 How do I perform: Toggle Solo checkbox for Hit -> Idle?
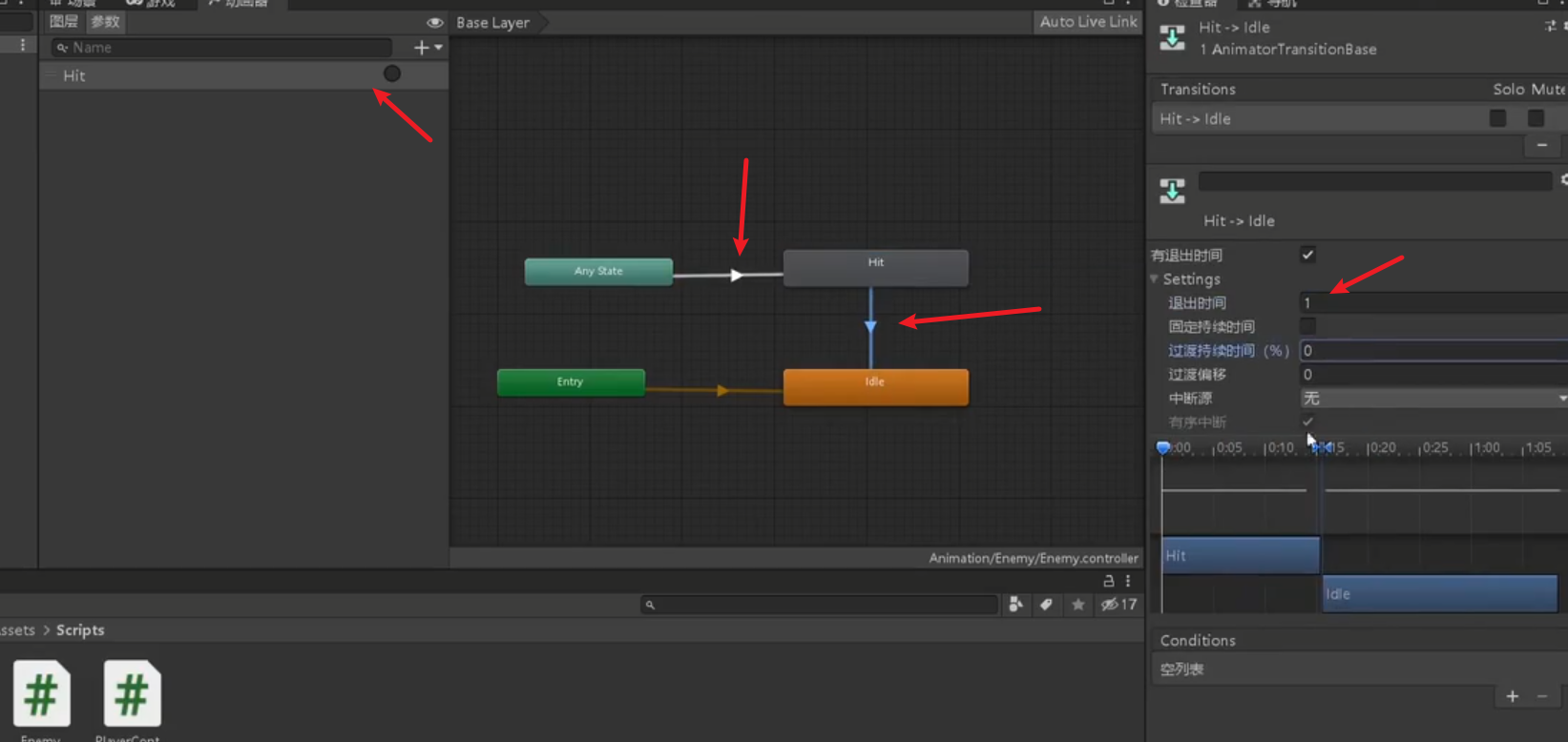pos(1497,117)
